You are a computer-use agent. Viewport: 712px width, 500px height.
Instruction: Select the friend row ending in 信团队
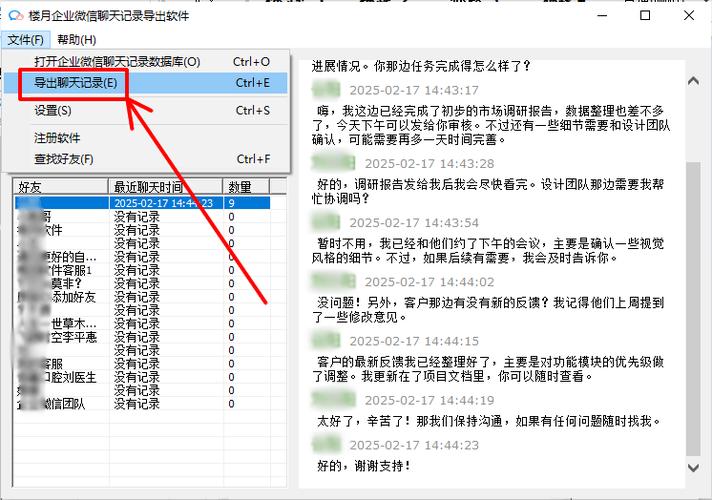(x=143, y=404)
